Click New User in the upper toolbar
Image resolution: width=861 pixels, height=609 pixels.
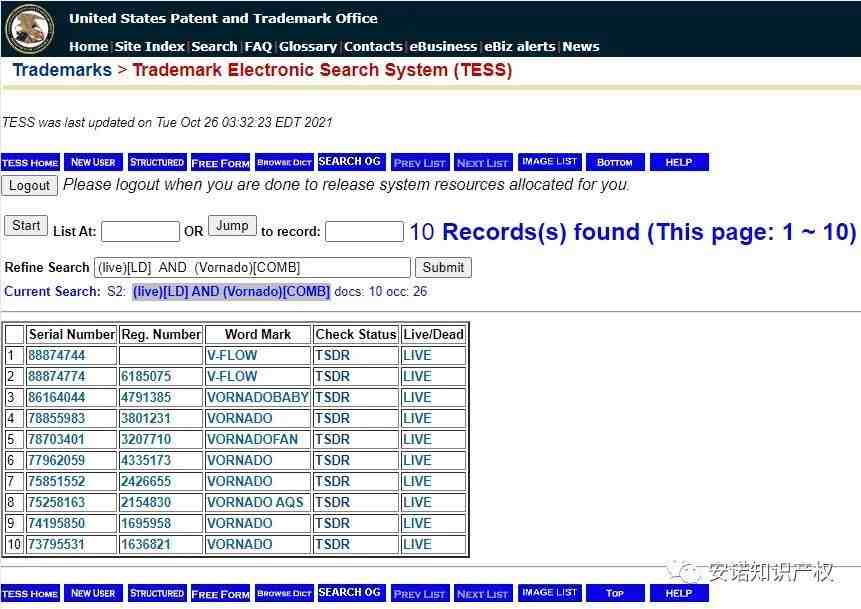click(x=93, y=163)
